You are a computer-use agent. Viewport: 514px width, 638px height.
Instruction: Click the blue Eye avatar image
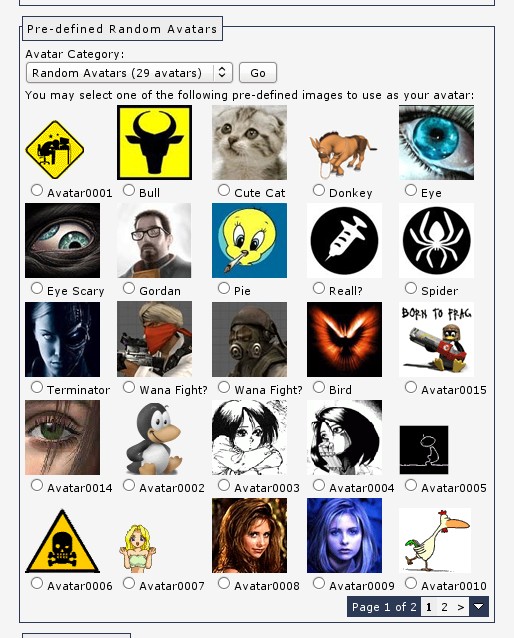click(436, 142)
